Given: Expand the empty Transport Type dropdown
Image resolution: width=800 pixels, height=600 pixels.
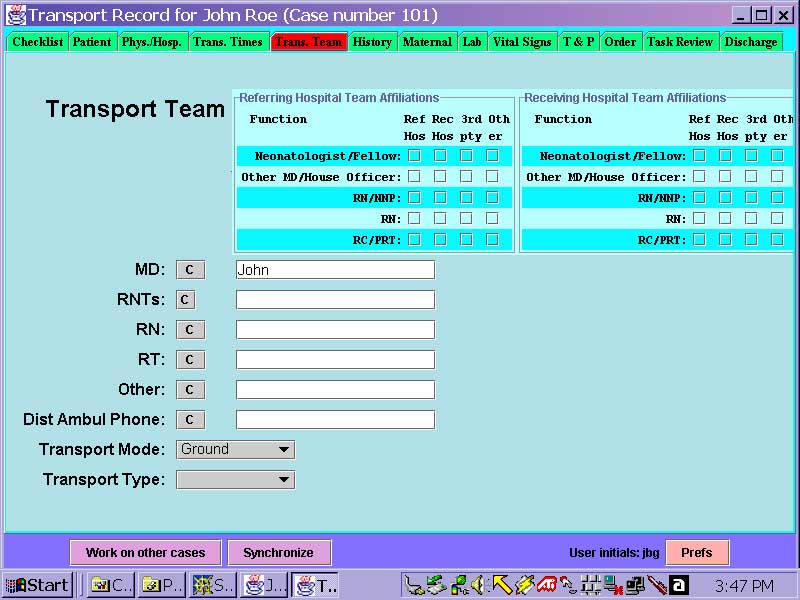Looking at the screenshot, I should coord(235,479).
